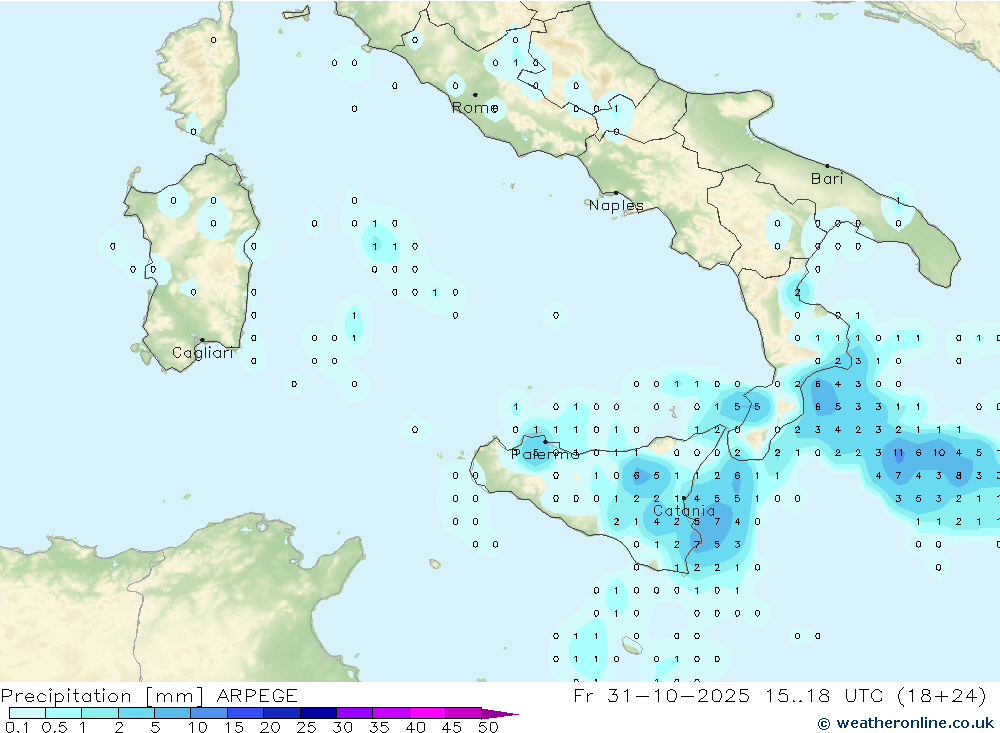
Task: Click the legend label '50'
Action: pos(488,727)
